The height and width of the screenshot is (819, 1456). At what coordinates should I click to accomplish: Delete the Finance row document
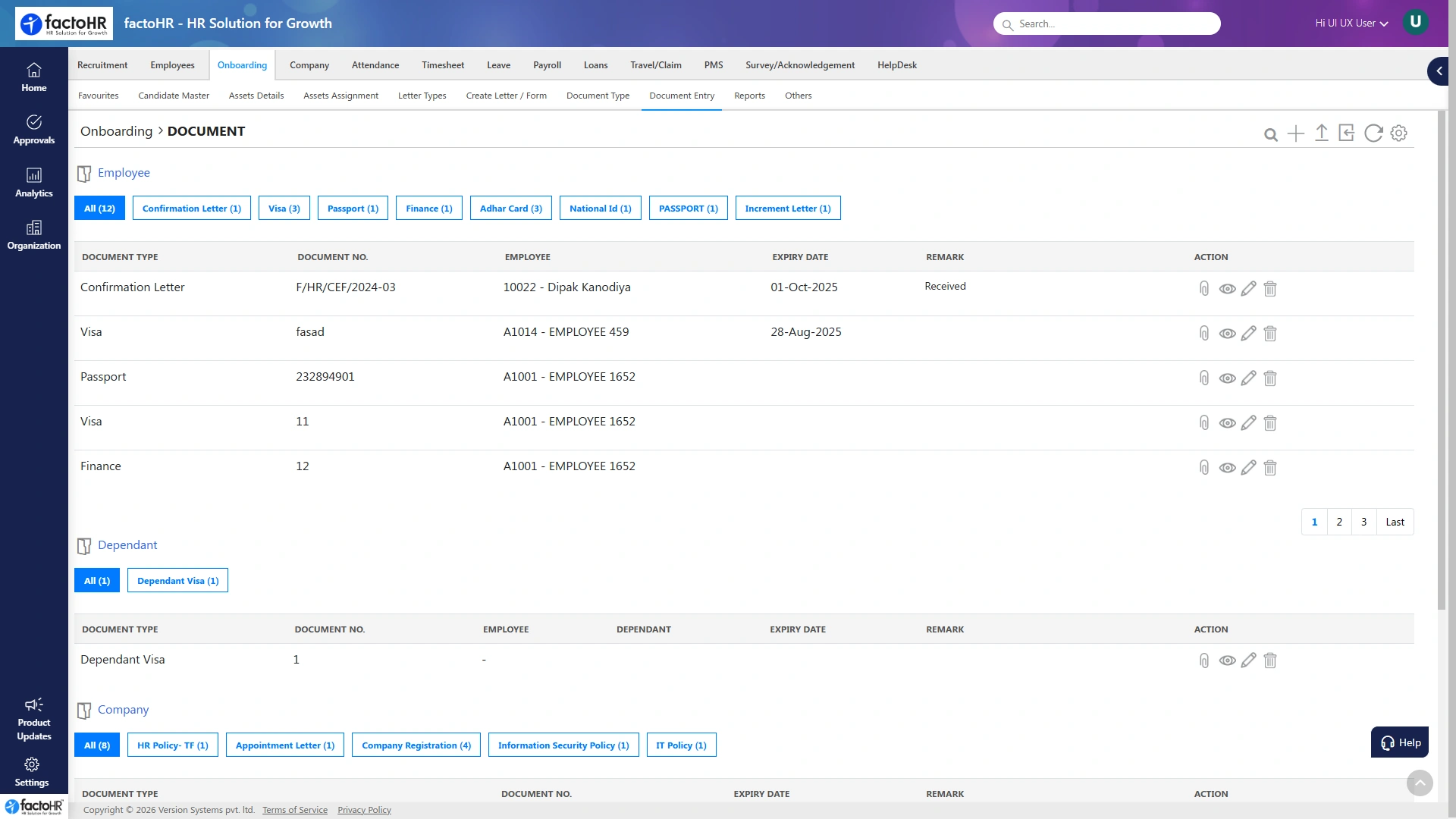(x=1270, y=467)
